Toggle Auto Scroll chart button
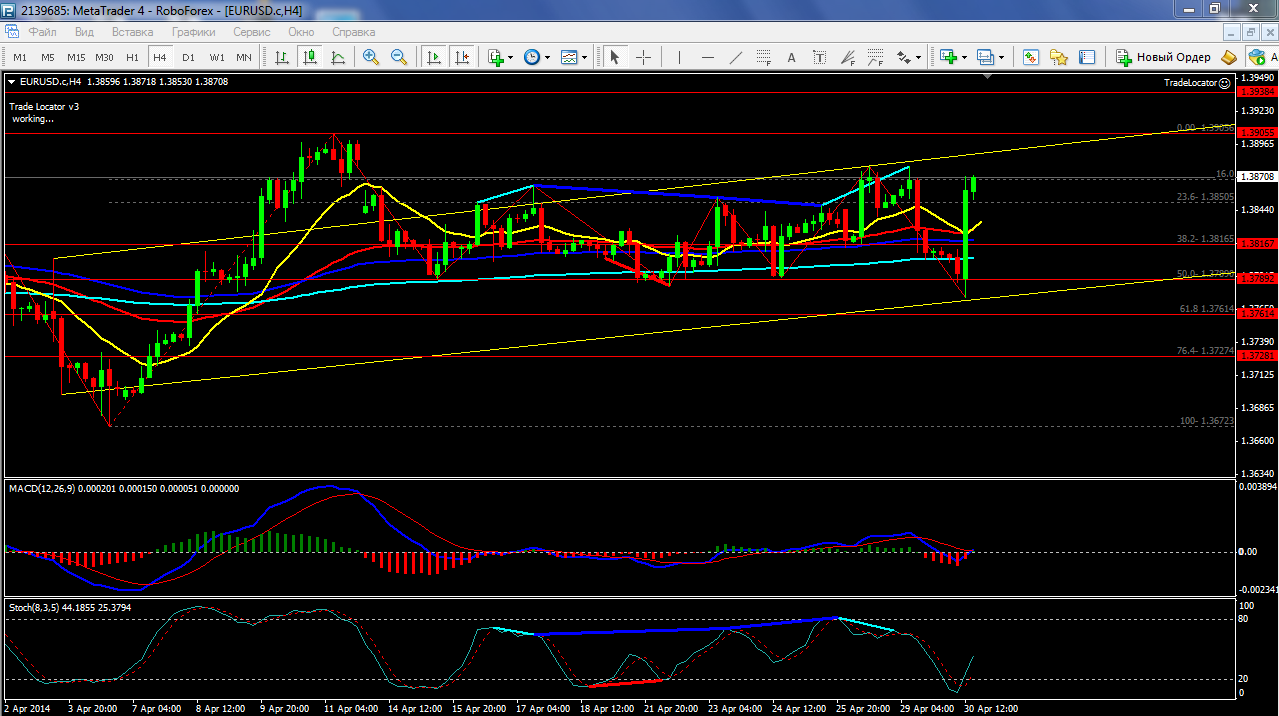 (434, 57)
